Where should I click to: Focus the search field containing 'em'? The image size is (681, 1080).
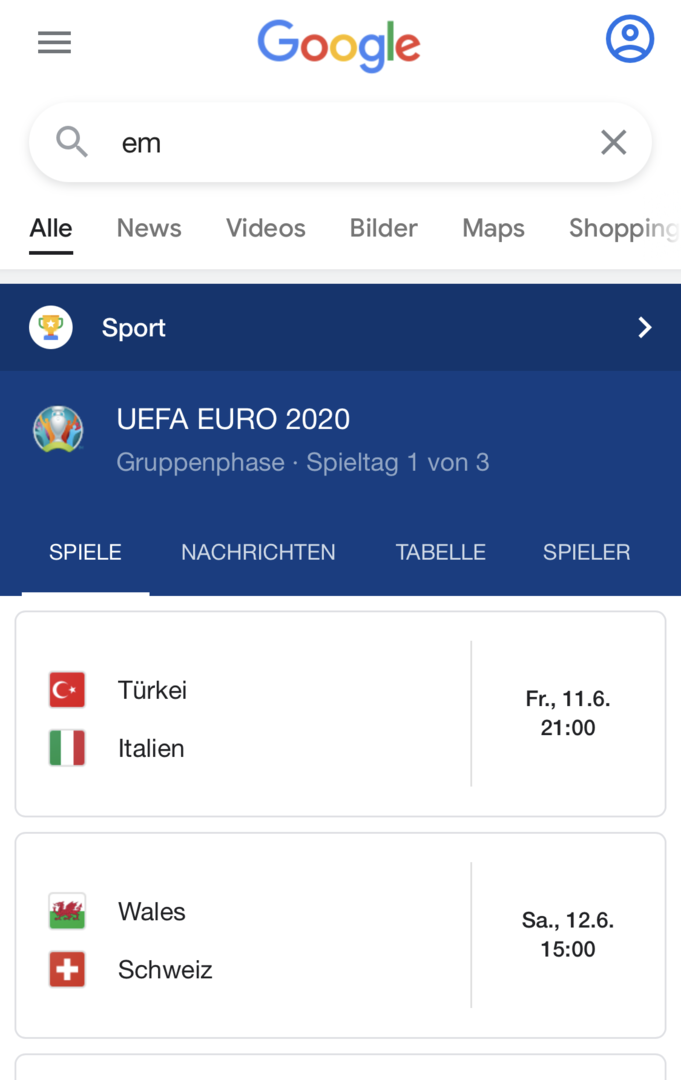340,143
